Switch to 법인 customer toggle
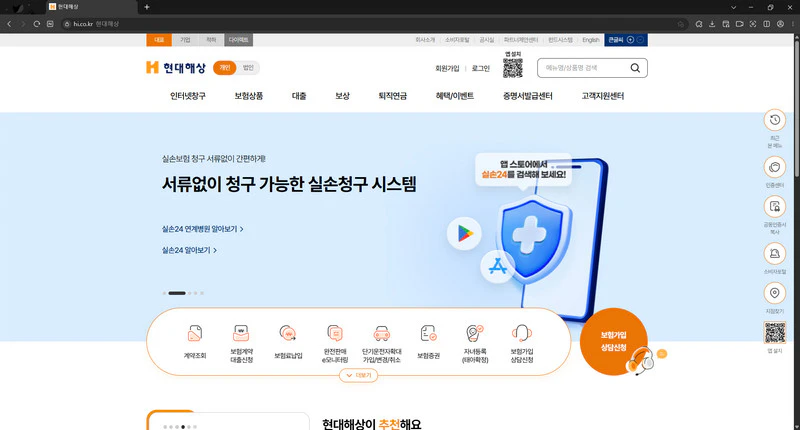 248,67
